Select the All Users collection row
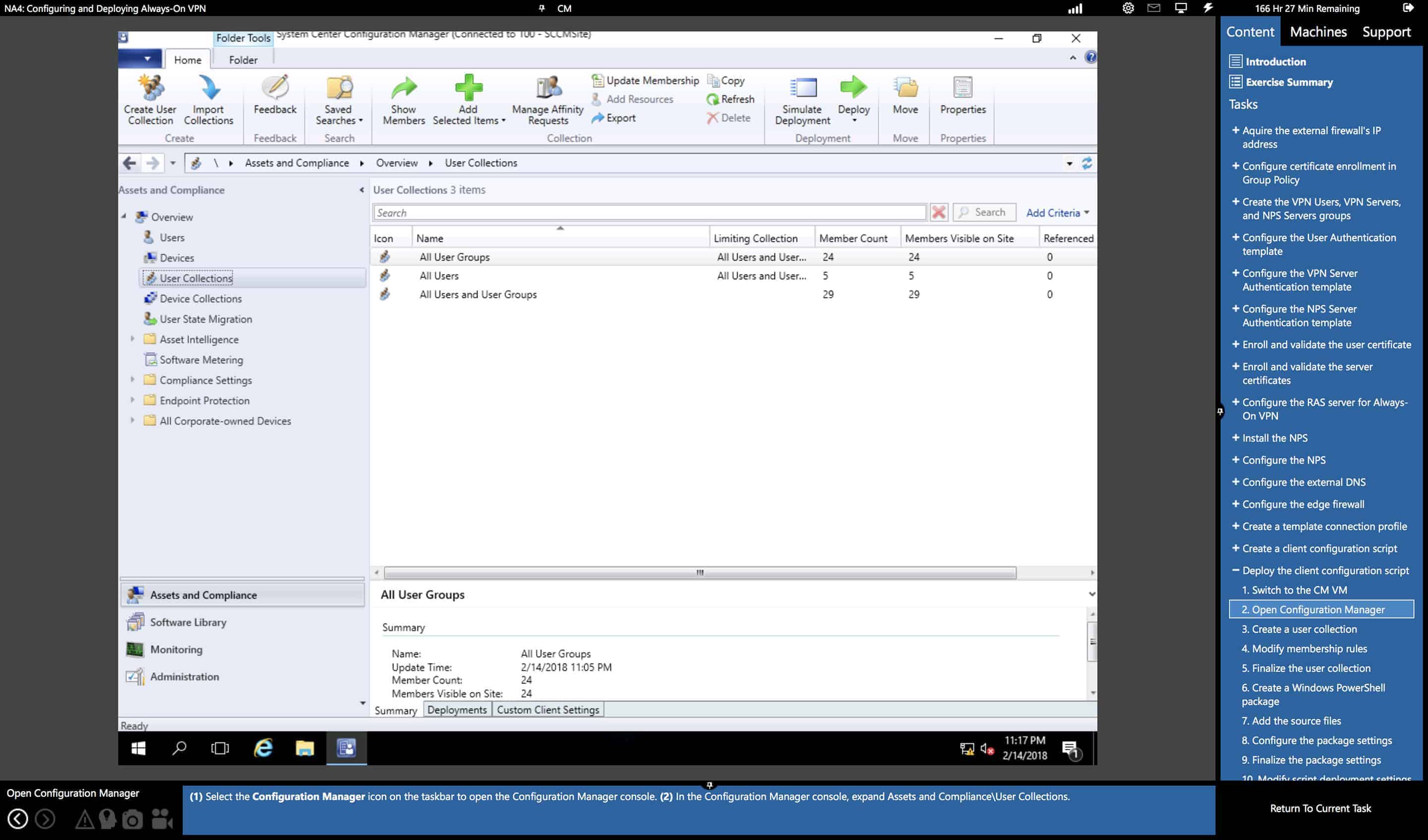The width and height of the screenshot is (1428, 840). click(733, 276)
